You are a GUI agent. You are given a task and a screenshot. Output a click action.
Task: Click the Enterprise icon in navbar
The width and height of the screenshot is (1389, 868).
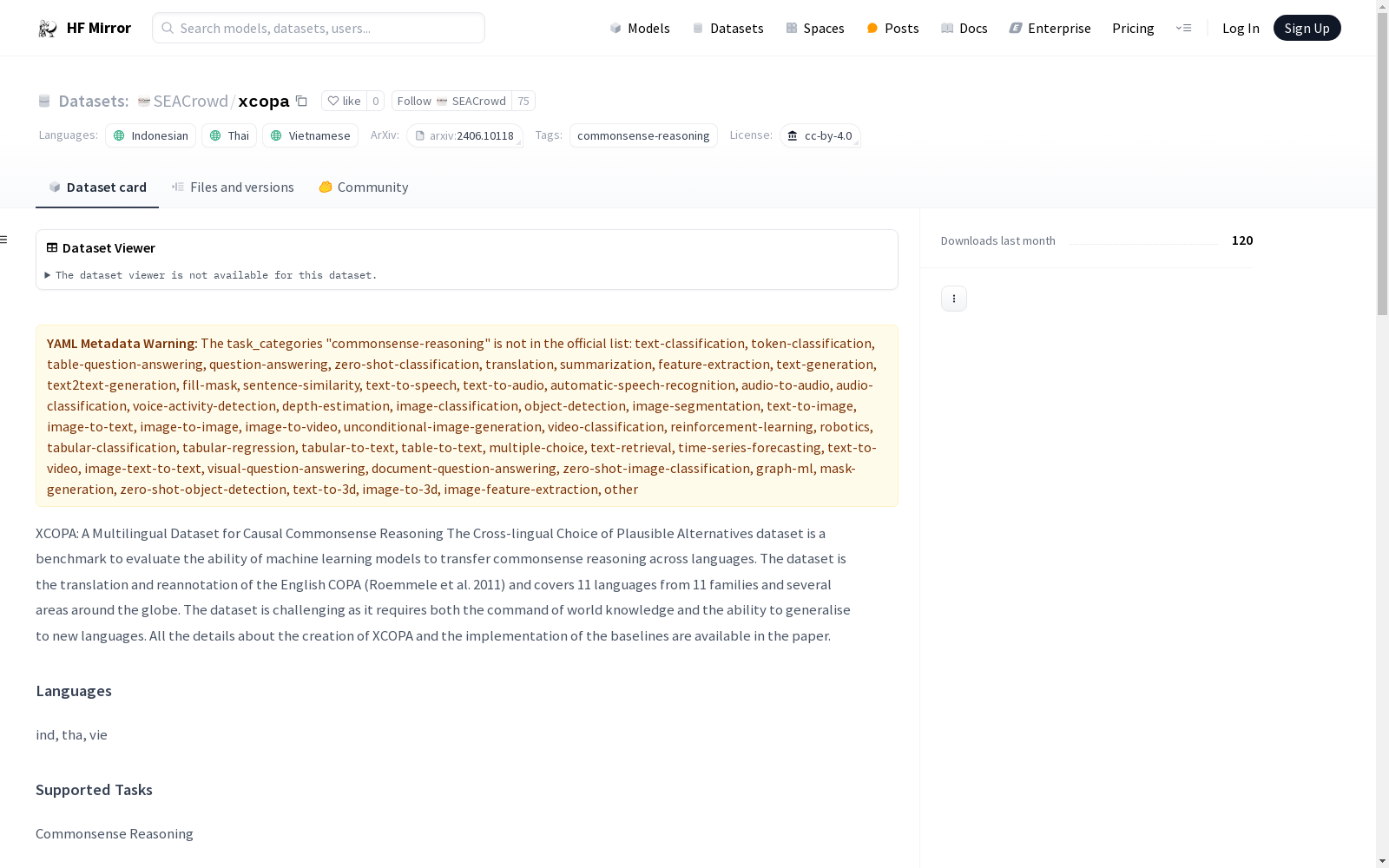coord(1016,28)
